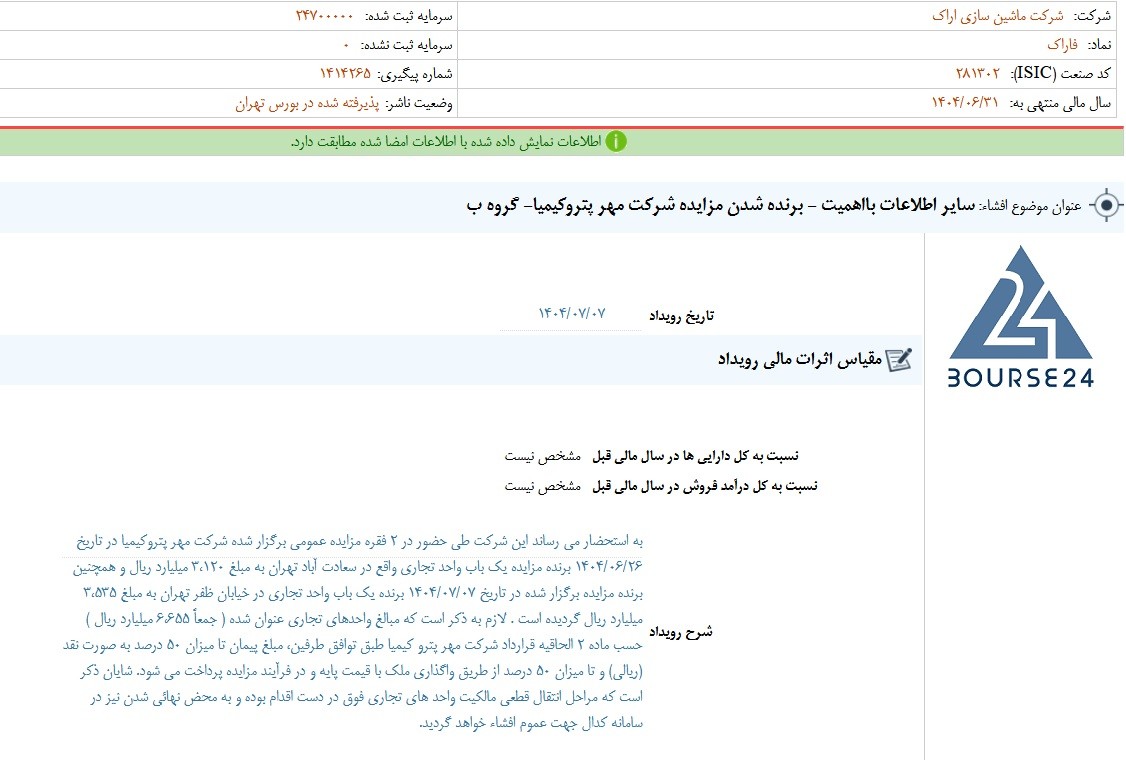The image size is (1126, 760).
Task: Click the label 'شماره پیگیری:'
Action: [415, 74]
